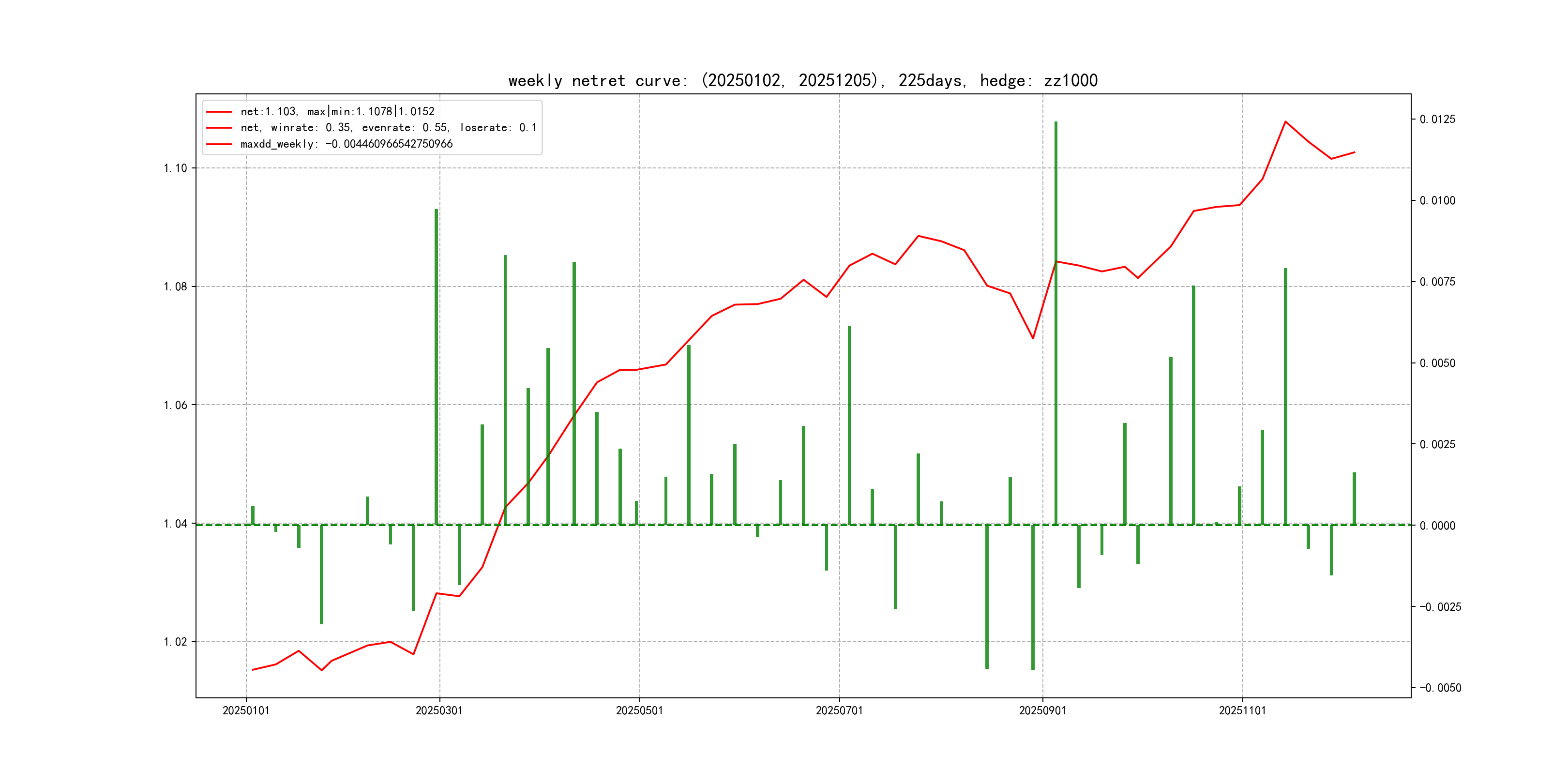Click the first legend entry net:1.103
The image size is (1568, 784).
[x=337, y=111]
